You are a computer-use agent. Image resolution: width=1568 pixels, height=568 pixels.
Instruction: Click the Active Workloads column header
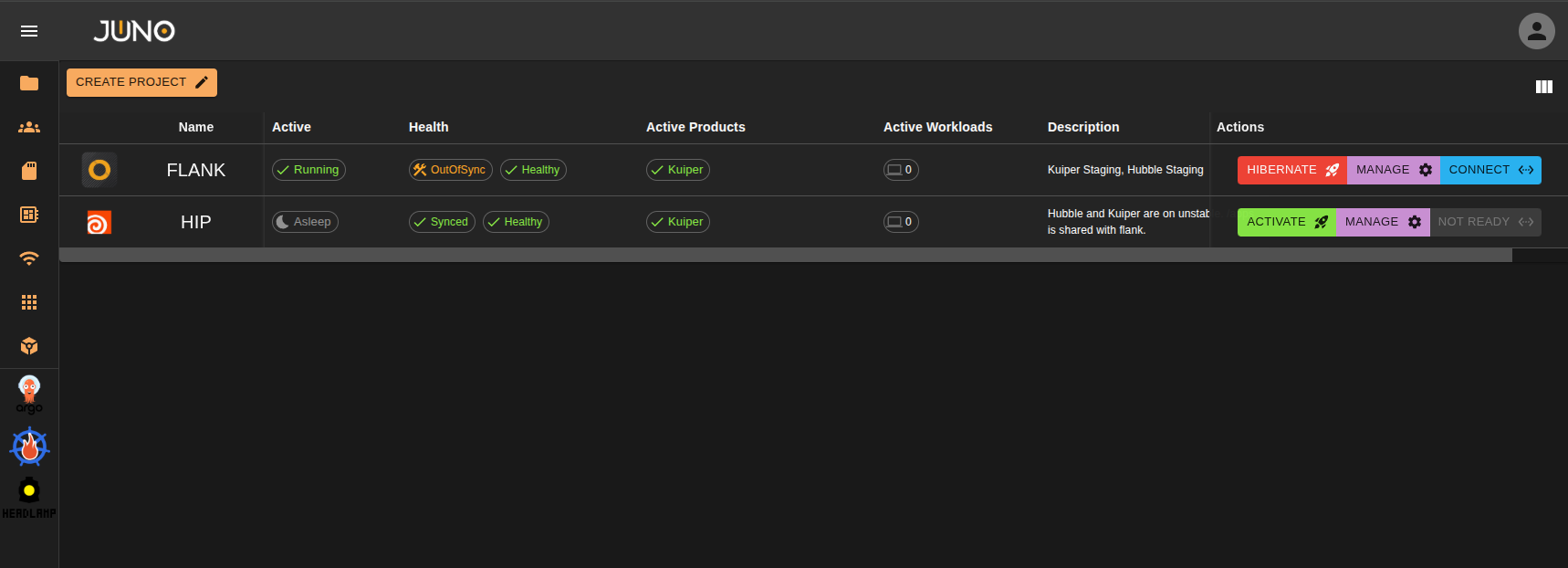(937, 127)
